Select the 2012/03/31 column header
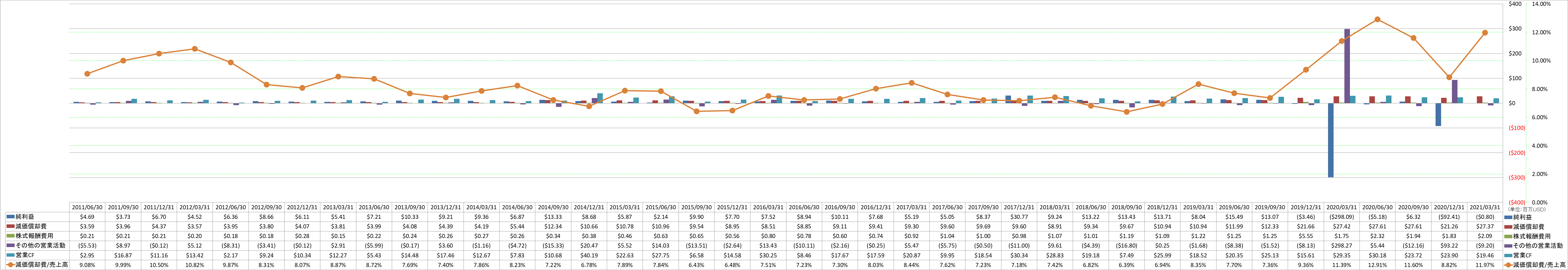Screen dimensions: 1568x270 (195, 208)
